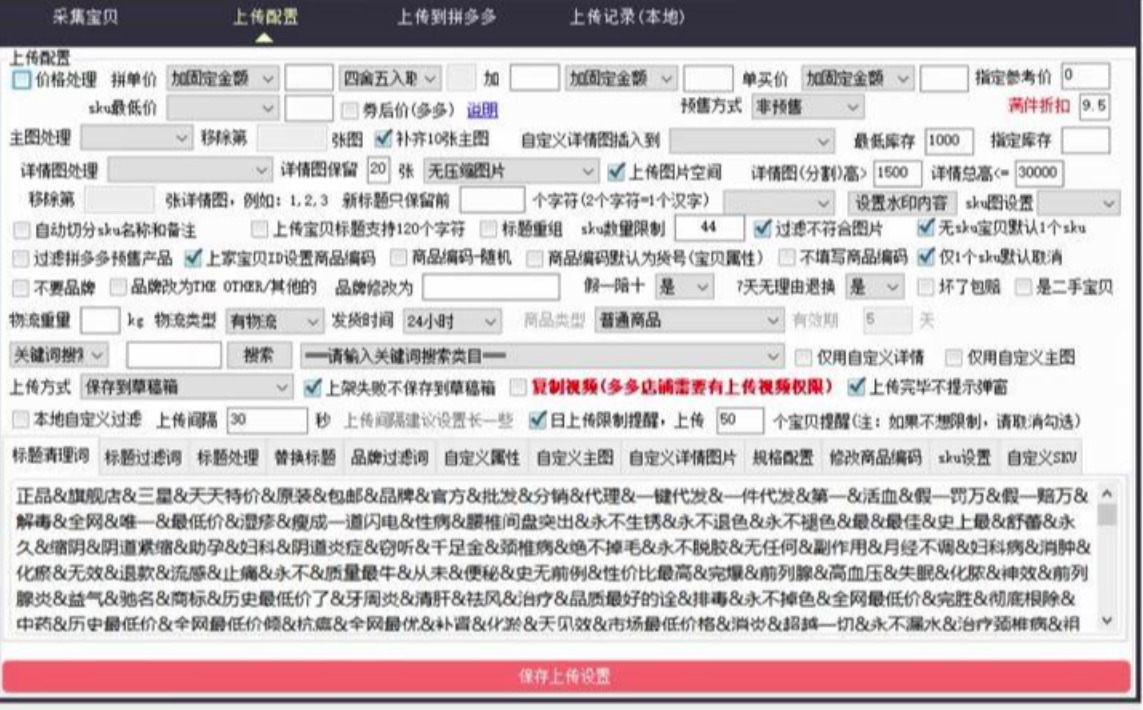
Task: Select 标题处理 tab
Action: click(x=227, y=458)
